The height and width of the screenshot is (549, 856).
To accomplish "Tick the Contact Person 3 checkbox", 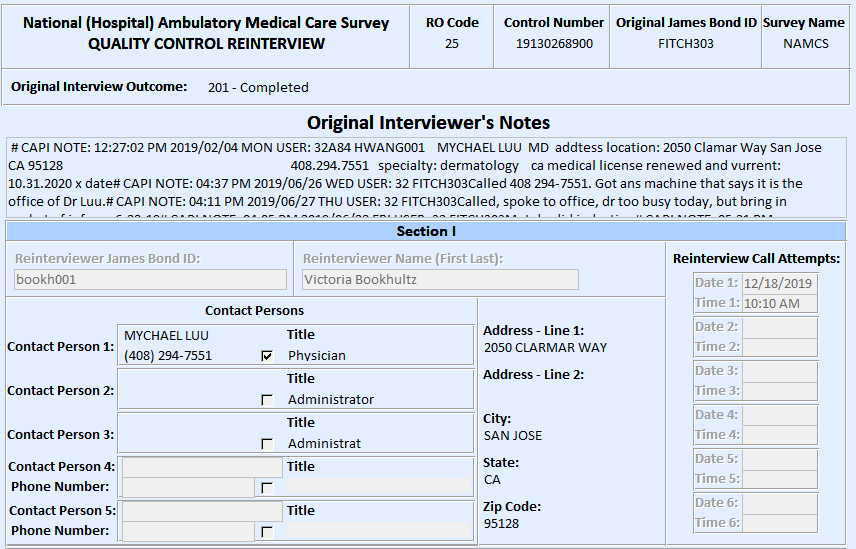I will coord(266,443).
